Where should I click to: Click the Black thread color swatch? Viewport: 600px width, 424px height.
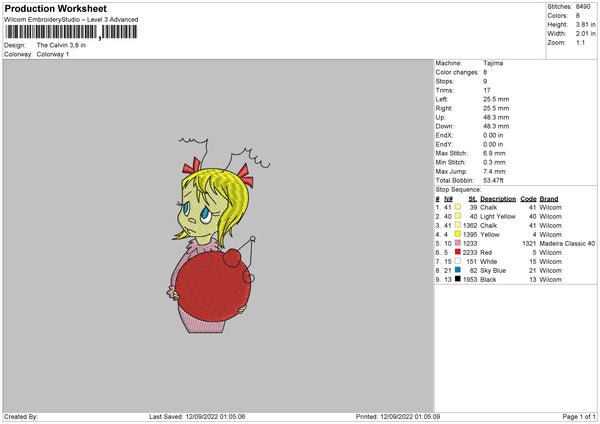(x=458, y=279)
